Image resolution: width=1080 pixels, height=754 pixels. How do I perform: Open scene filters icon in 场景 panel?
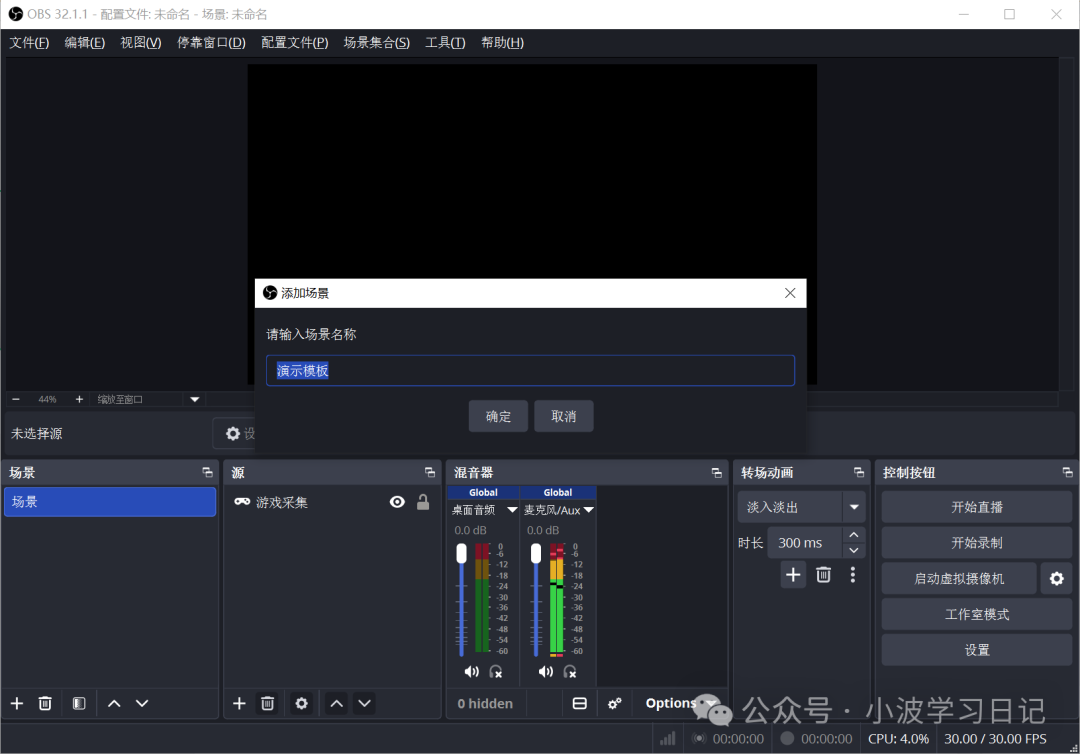(78, 703)
